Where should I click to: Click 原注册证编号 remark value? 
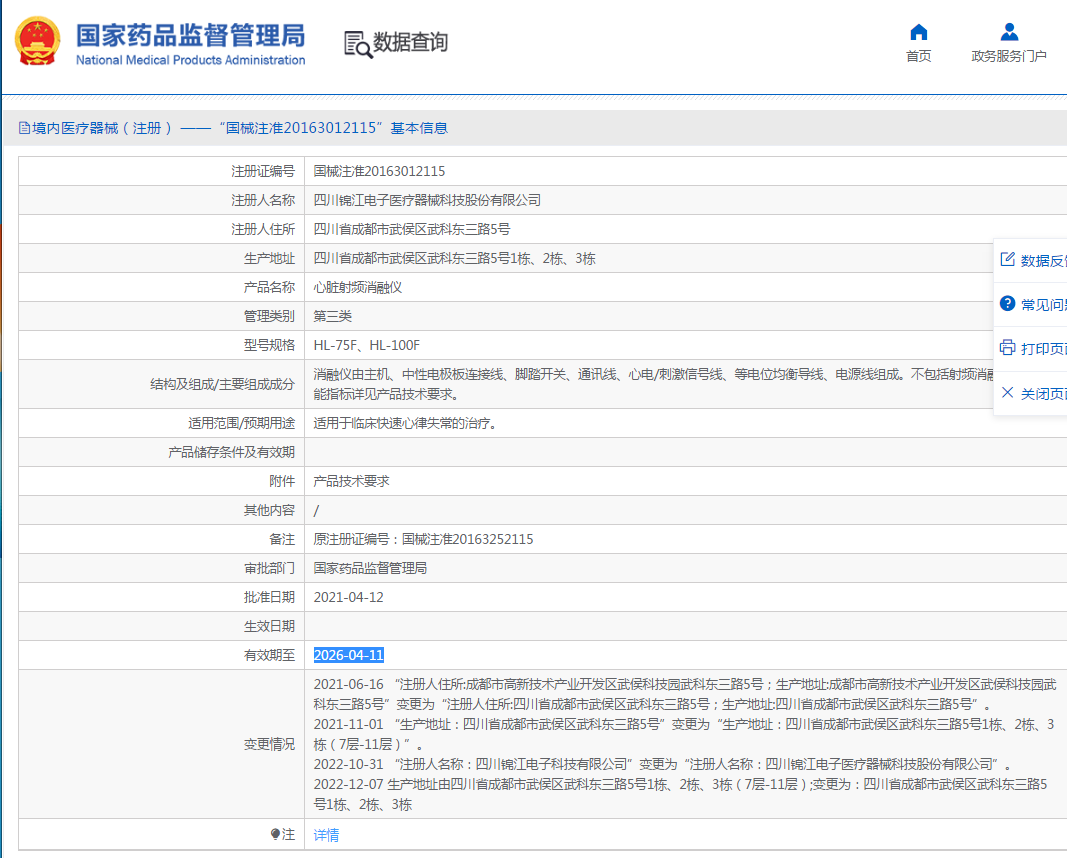pos(423,539)
